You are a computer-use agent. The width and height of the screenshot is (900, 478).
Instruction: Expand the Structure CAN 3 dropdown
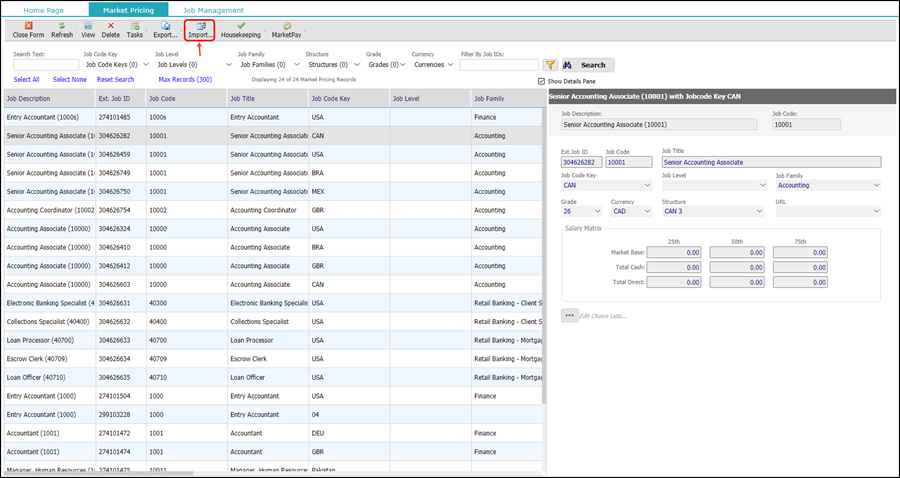(x=713, y=211)
